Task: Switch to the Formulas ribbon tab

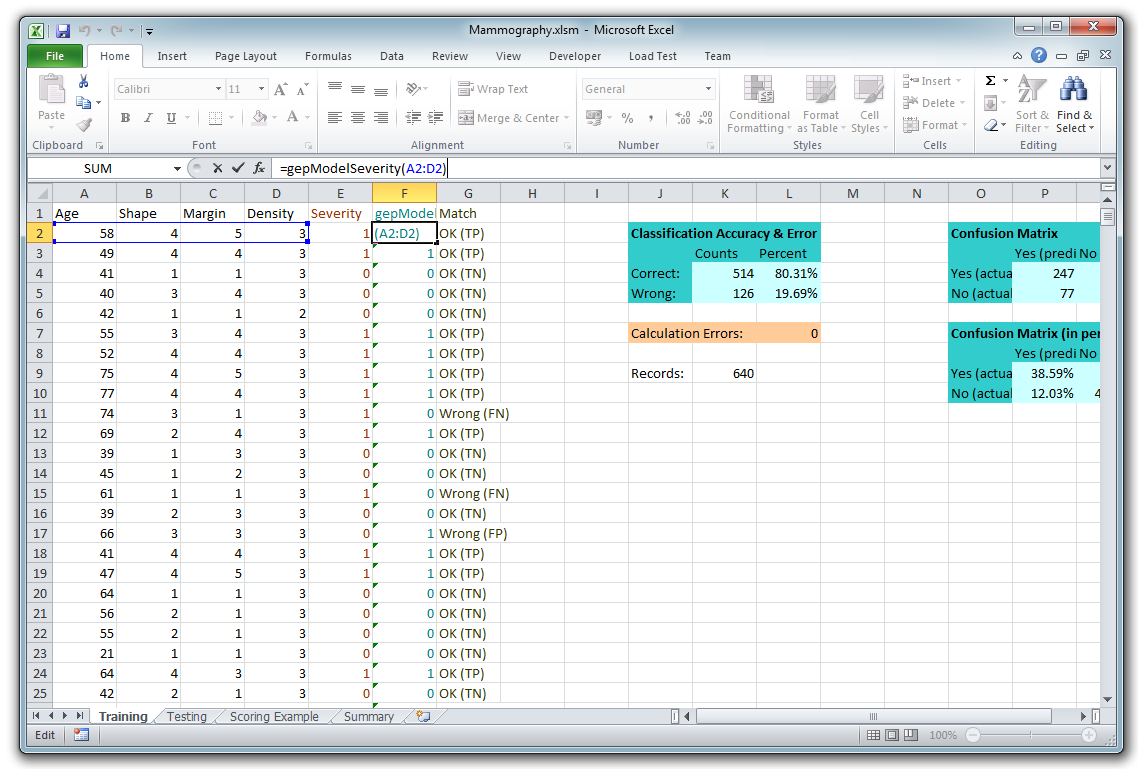Action: click(x=328, y=56)
